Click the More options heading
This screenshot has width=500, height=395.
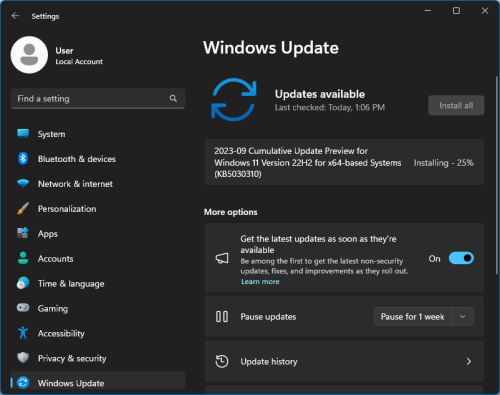[x=231, y=212]
